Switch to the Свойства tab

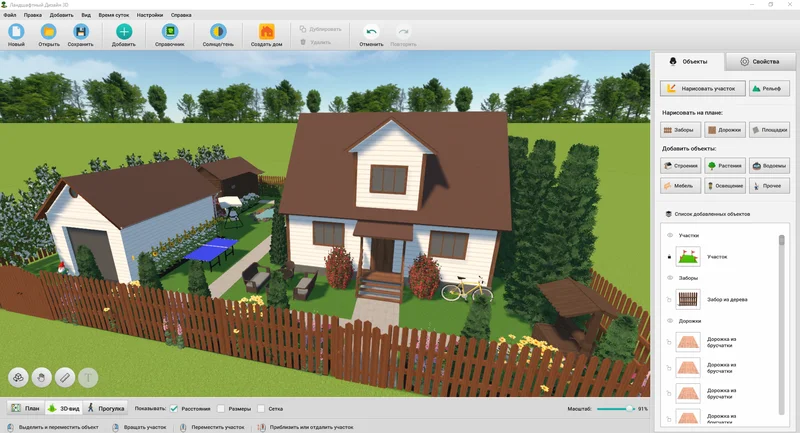[760, 62]
